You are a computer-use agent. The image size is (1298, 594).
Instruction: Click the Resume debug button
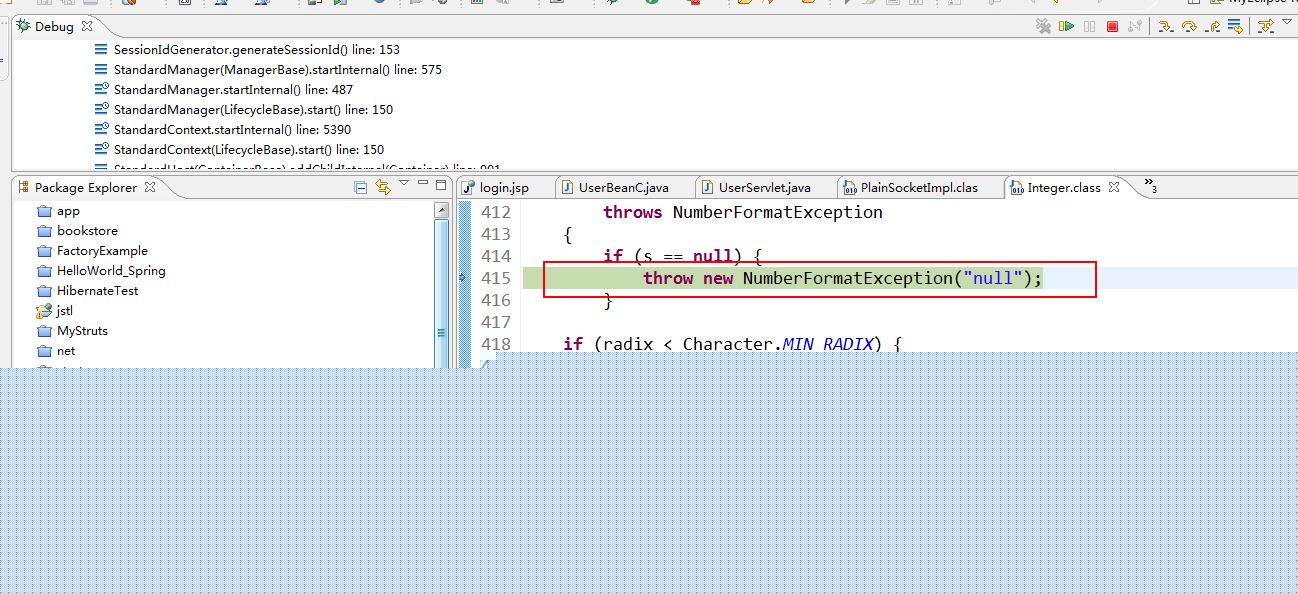(x=1067, y=27)
